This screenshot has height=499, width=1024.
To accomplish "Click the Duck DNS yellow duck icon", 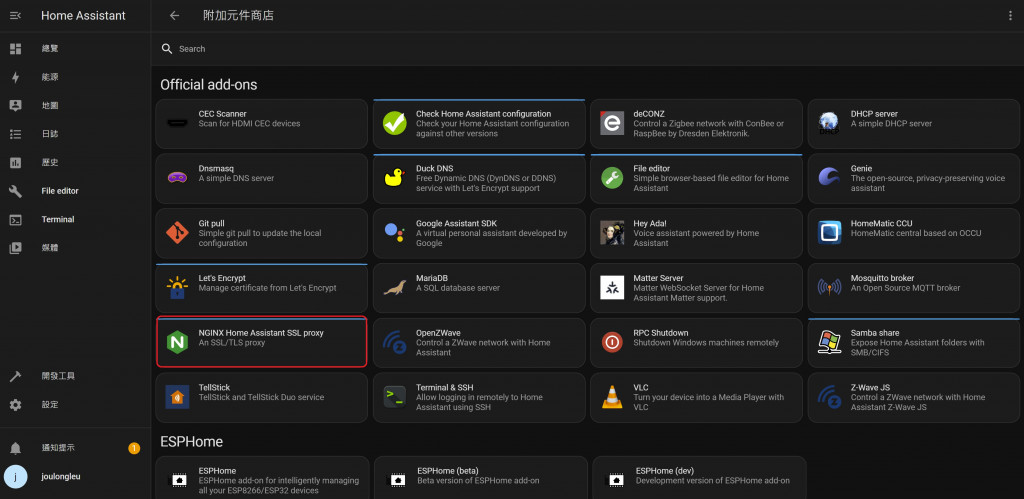I will 394,178.
